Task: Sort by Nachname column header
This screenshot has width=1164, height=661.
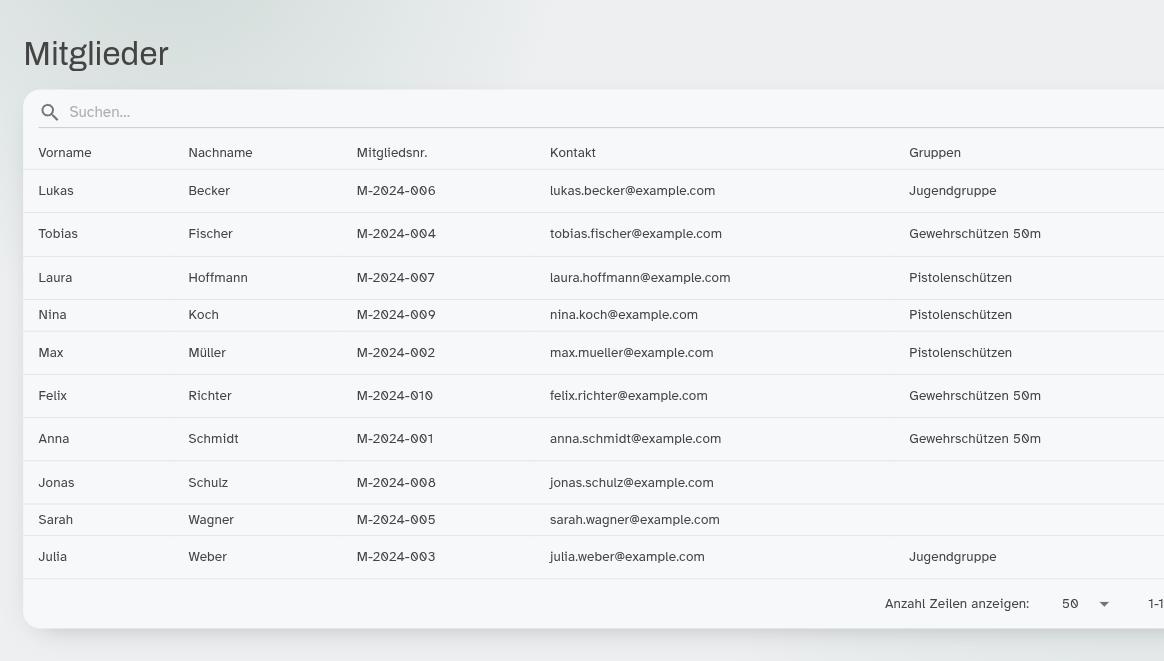Action: (x=220, y=153)
